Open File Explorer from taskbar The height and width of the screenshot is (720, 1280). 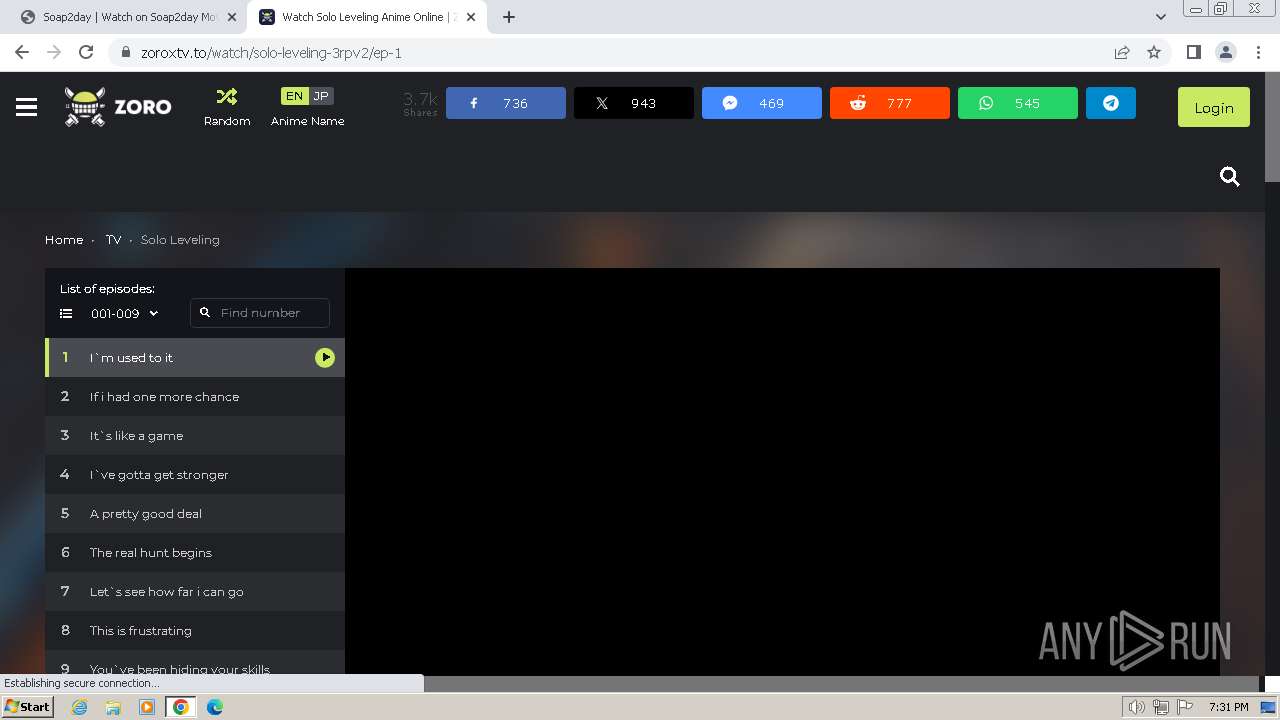click(x=113, y=707)
